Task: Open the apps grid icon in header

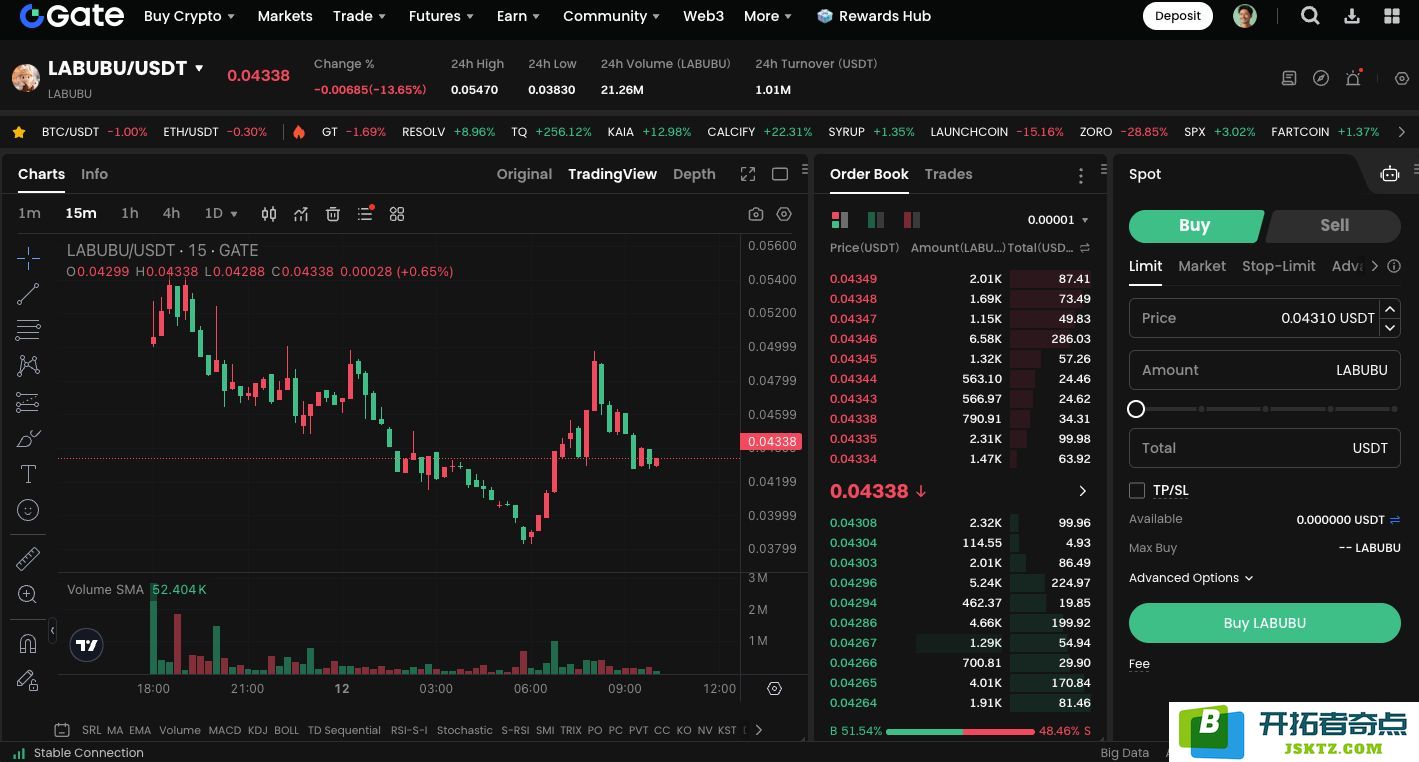Action: (x=1391, y=16)
